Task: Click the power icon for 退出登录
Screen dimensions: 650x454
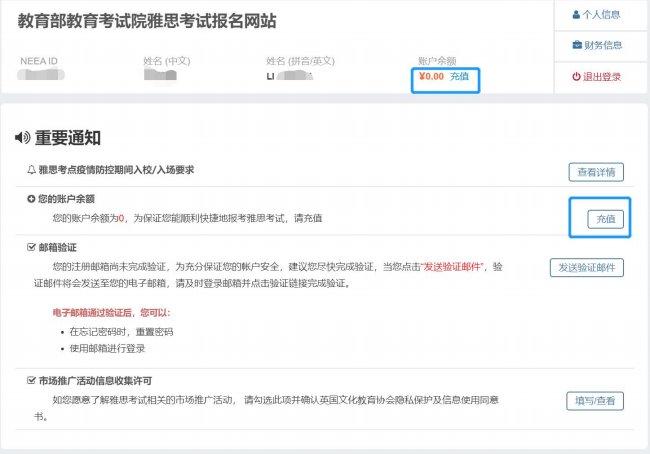Action: click(x=576, y=77)
